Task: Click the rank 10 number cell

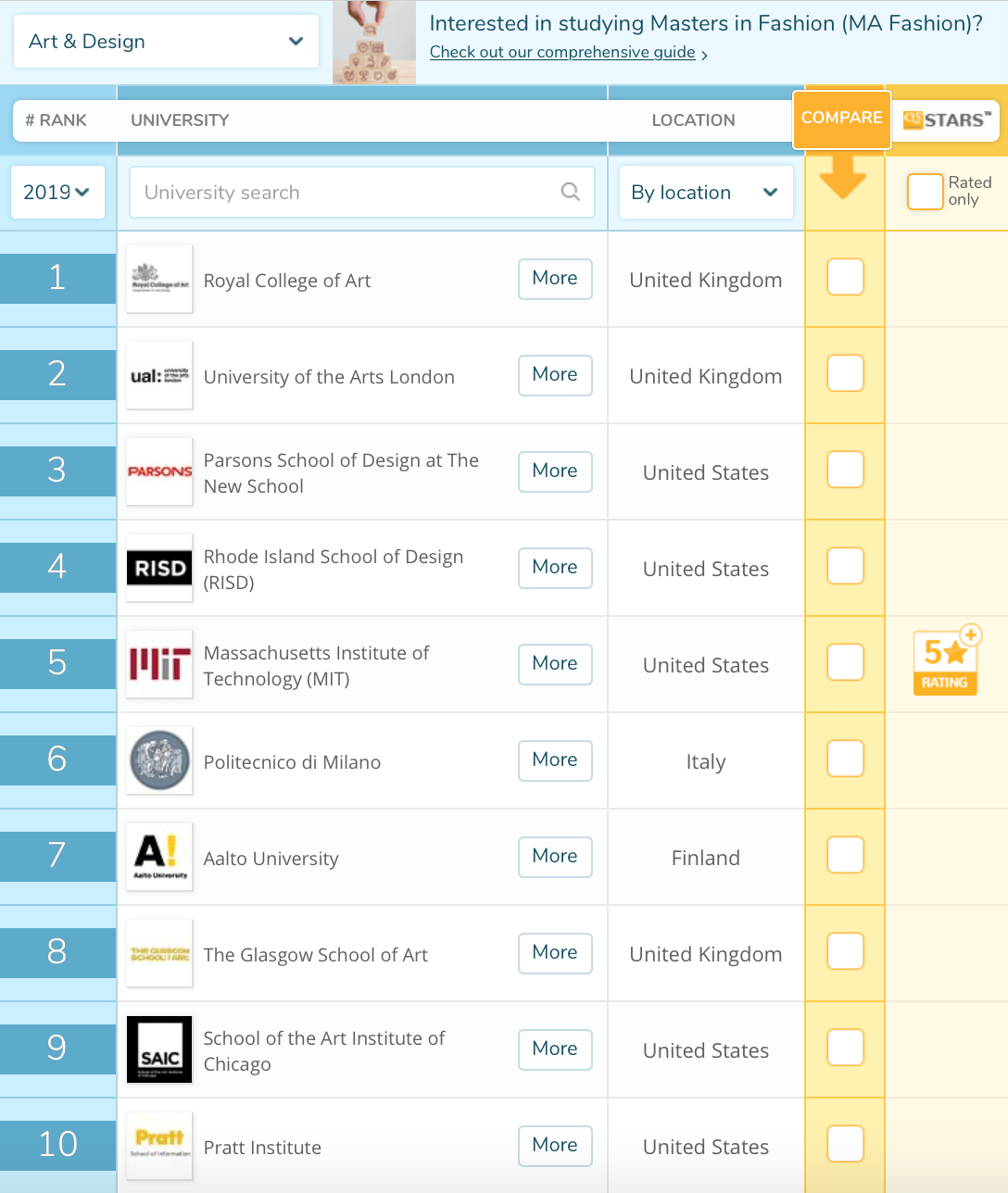Action: pos(57,1145)
